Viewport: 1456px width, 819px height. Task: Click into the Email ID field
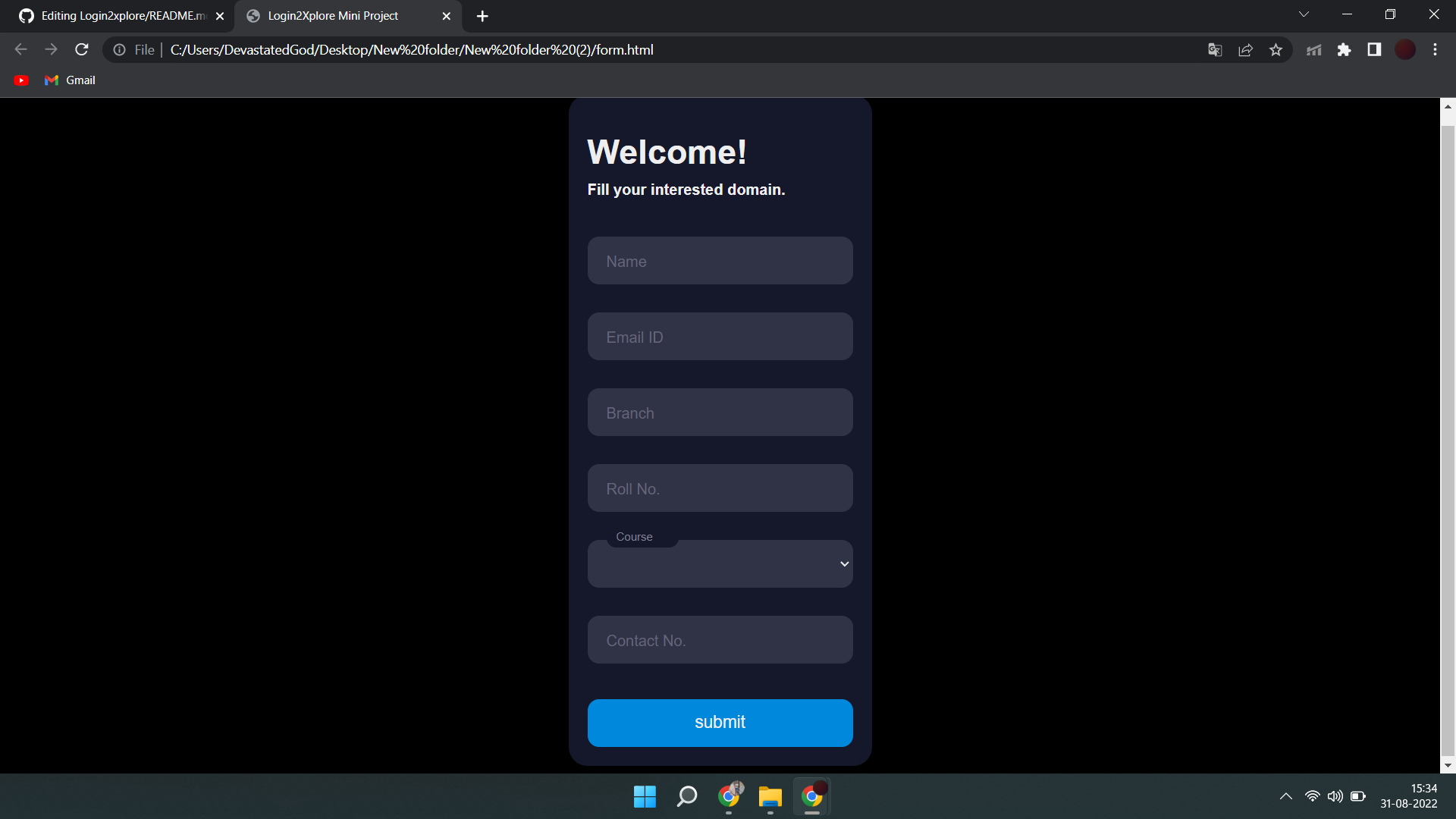click(720, 337)
